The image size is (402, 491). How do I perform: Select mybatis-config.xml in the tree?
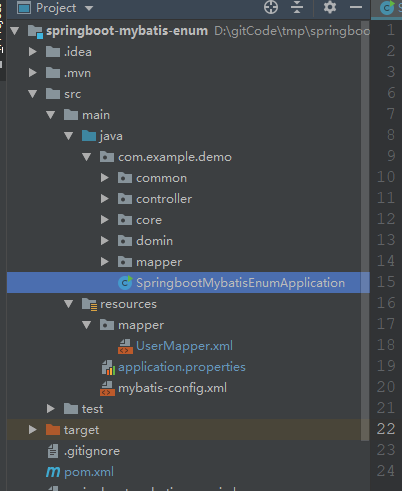(x=172, y=388)
